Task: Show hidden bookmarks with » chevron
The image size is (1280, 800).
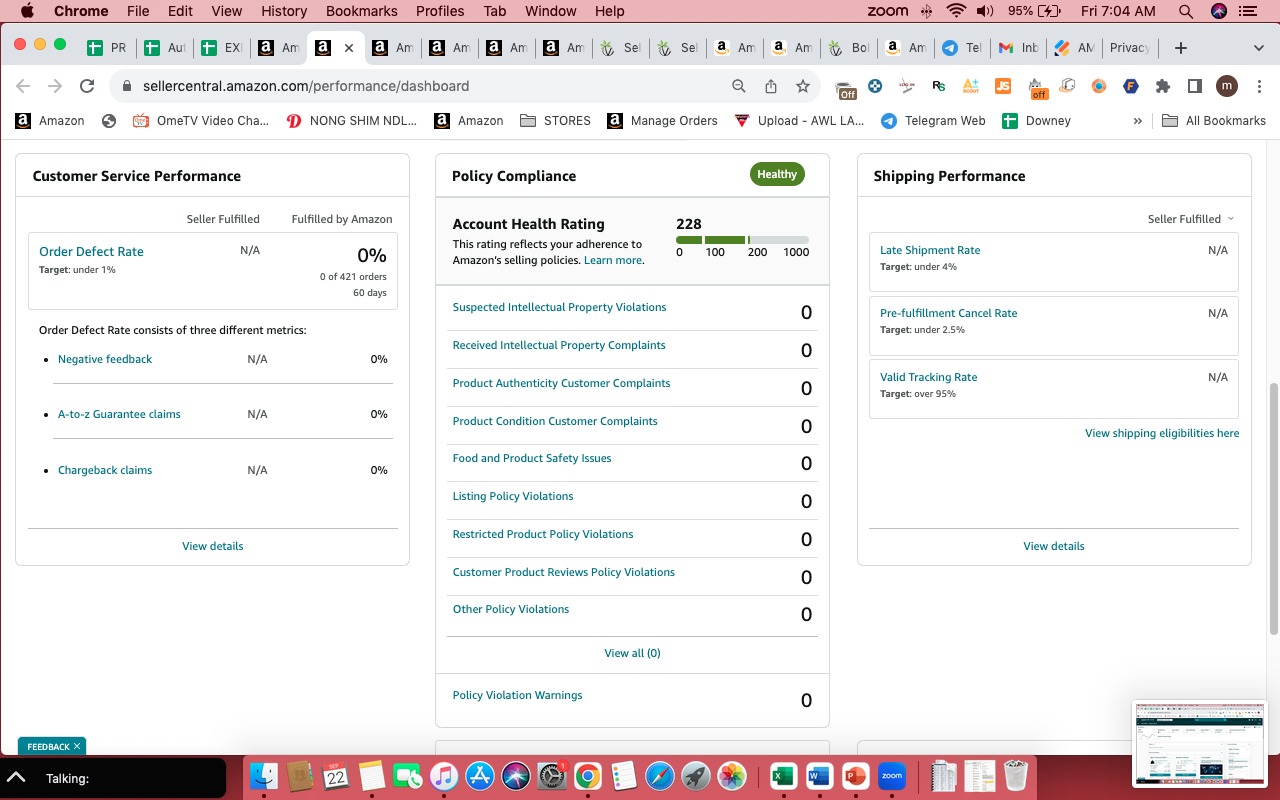Action: (1138, 121)
